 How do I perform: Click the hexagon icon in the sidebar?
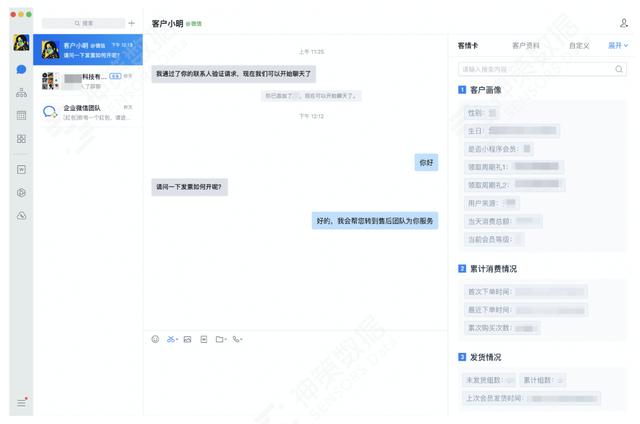21,193
